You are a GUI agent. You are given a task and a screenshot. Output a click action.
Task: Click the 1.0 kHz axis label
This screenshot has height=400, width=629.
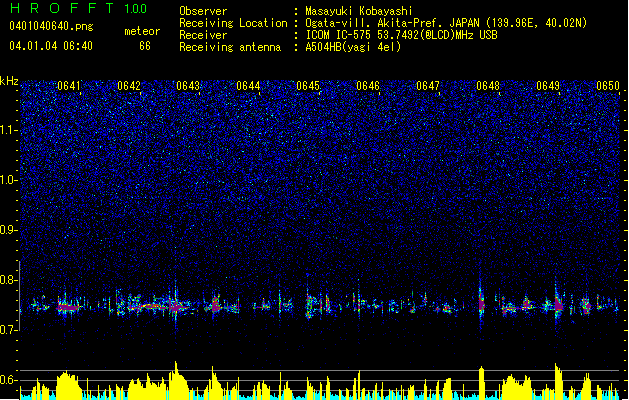(9, 180)
